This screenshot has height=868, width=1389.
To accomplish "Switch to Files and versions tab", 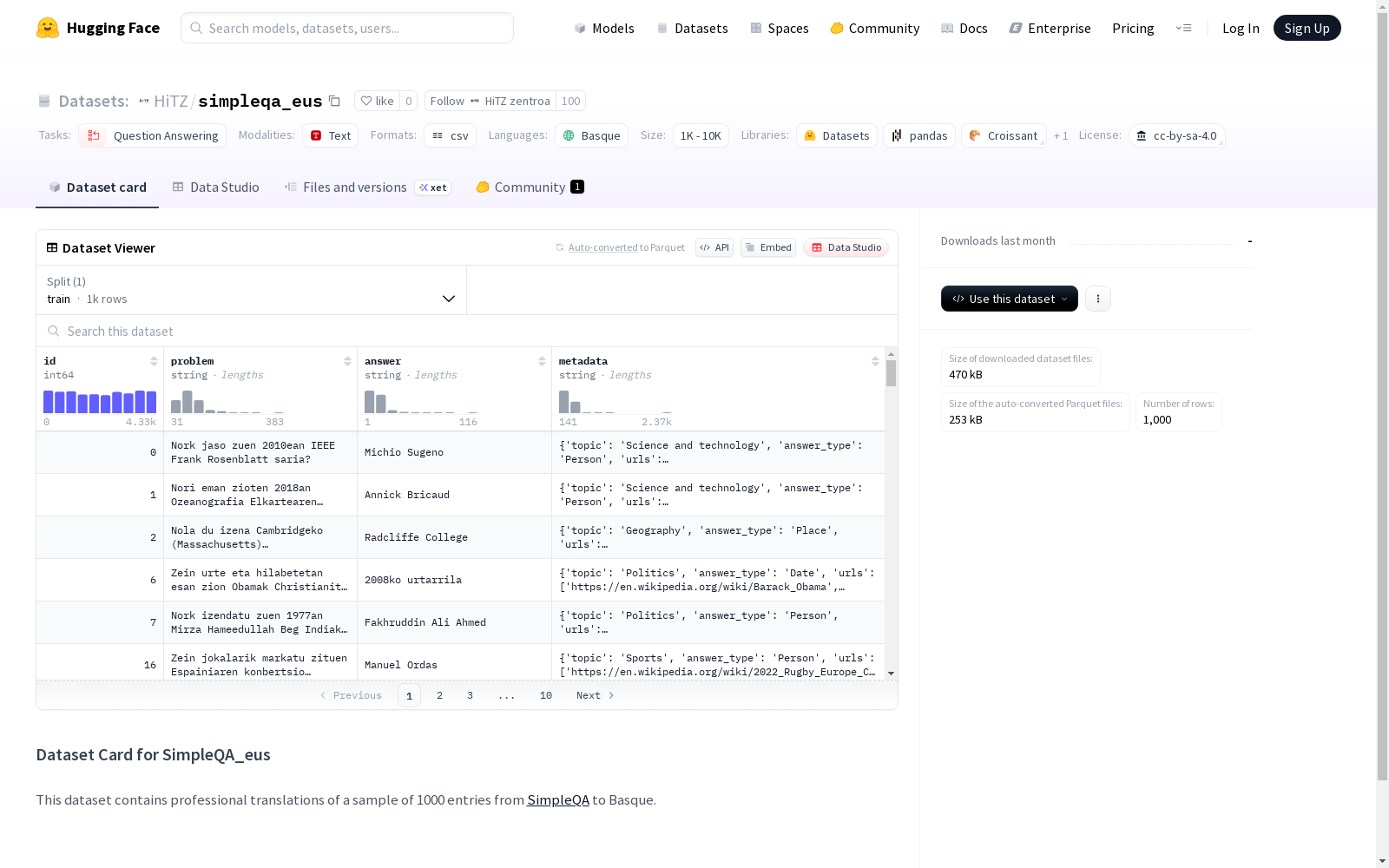I will click(367, 187).
